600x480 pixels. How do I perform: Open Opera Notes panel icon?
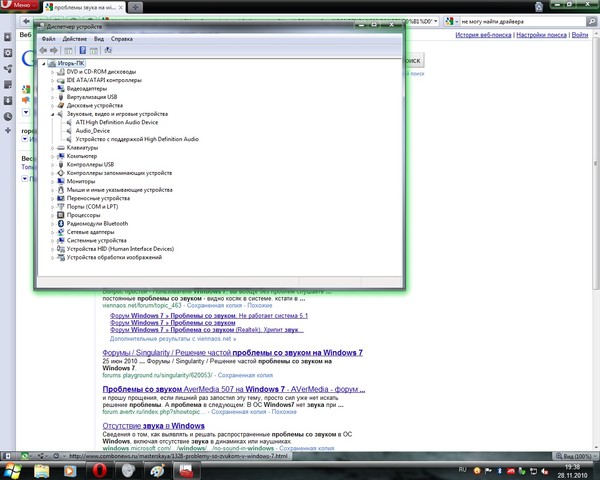point(8,85)
